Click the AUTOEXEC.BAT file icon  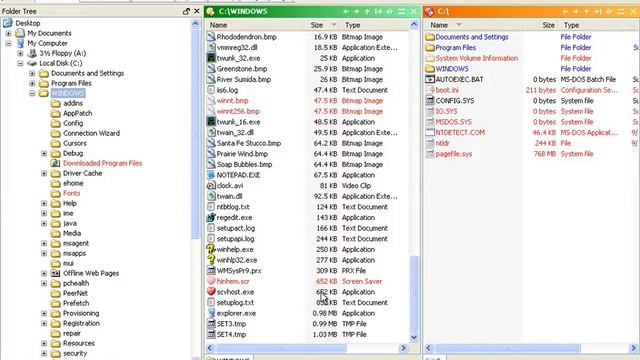point(429,79)
